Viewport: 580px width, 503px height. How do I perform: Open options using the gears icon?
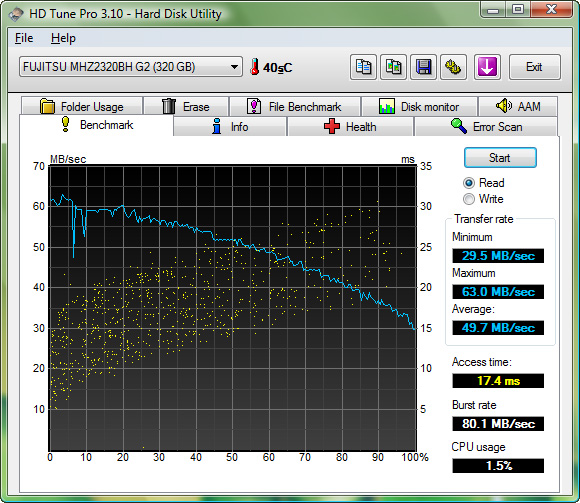(x=453, y=67)
